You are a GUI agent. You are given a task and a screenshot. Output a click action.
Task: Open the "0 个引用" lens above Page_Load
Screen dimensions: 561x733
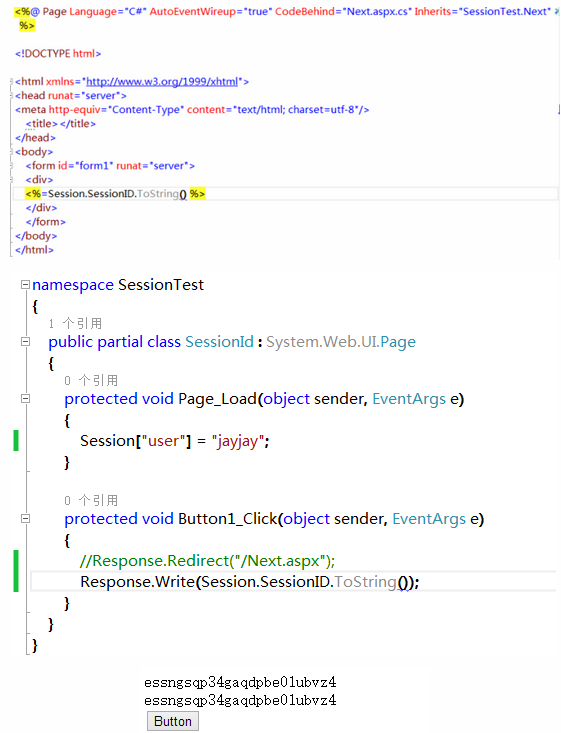tap(91, 381)
